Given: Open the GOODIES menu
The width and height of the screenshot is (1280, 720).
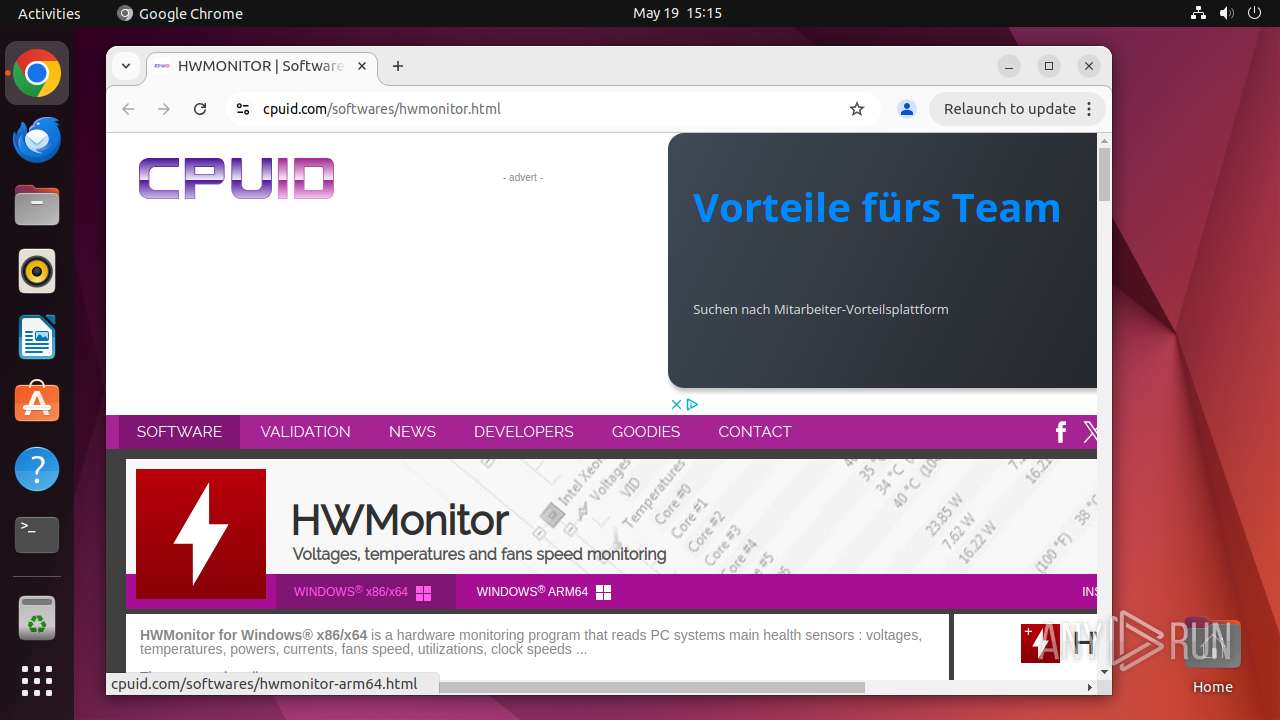Looking at the screenshot, I should 646,432.
